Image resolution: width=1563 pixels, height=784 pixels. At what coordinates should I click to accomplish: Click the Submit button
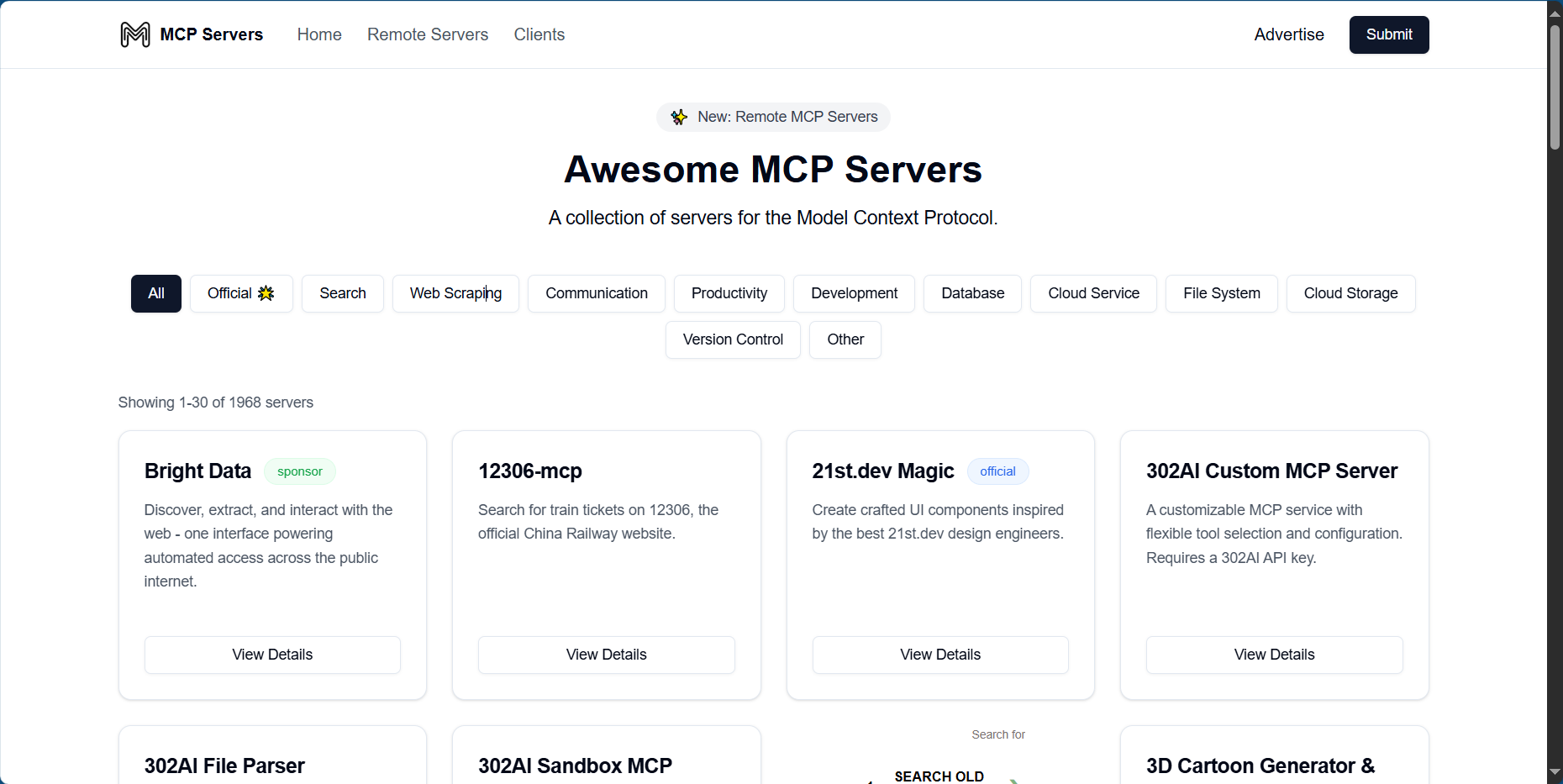(1389, 34)
